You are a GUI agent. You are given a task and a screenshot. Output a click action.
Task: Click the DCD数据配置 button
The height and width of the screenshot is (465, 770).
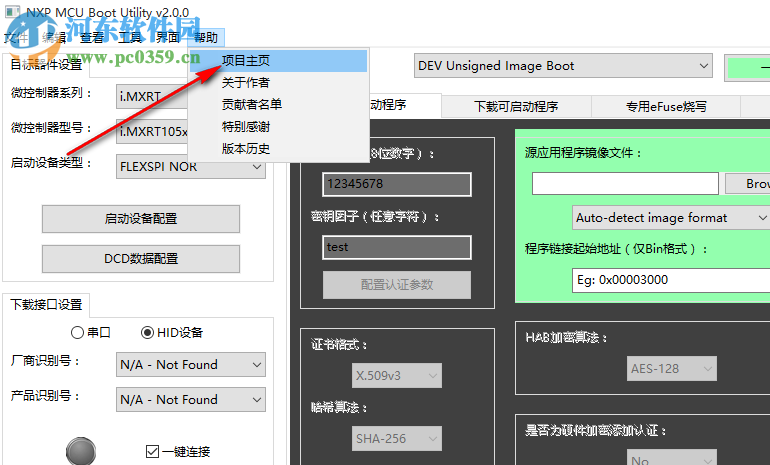point(141,259)
